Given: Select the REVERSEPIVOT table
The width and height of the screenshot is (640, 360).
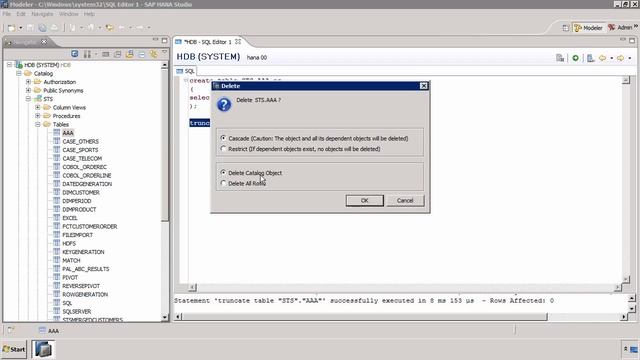Looking at the screenshot, I should pyautogui.click(x=81, y=286).
